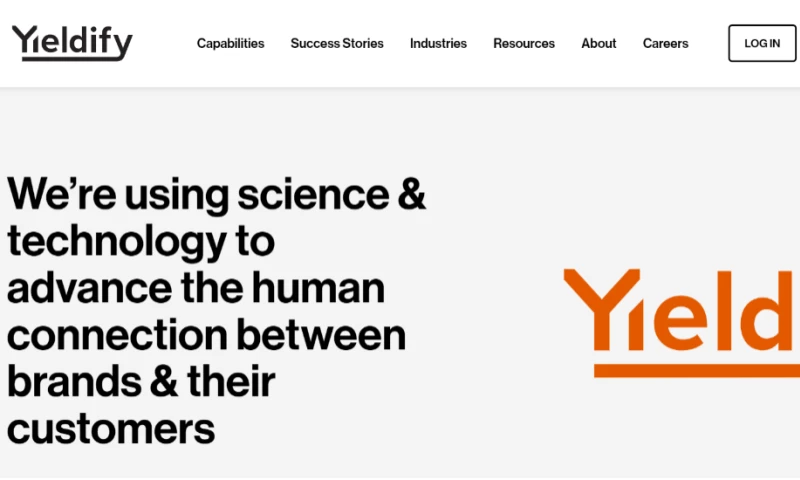The height and width of the screenshot is (480, 800).
Task: Click the Yieldify logo in the header
Action: pos(72,43)
